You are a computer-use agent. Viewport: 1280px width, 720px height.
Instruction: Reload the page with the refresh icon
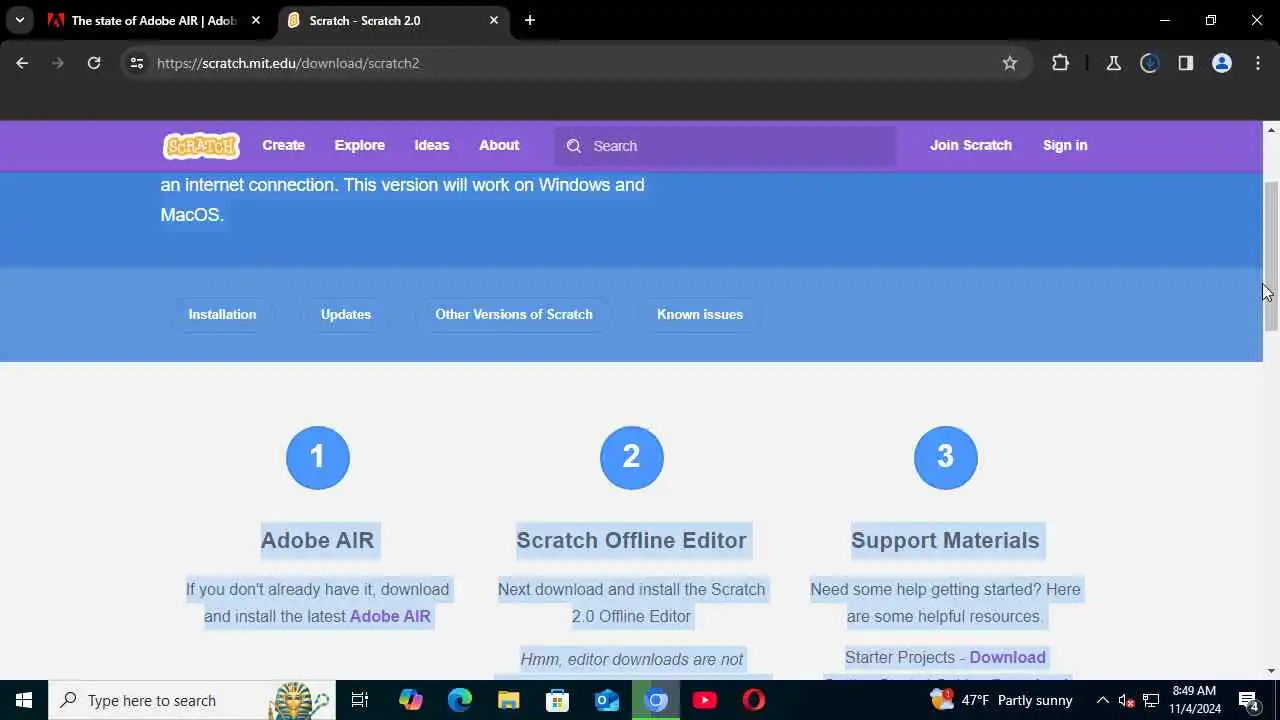tap(94, 63)
